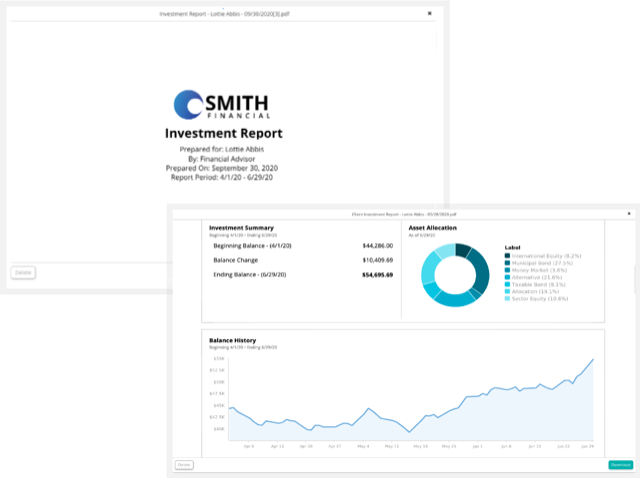Click the Smith Financial crescent logo
This screenshot has width=640, height=478.
click(x=191, y=106)
